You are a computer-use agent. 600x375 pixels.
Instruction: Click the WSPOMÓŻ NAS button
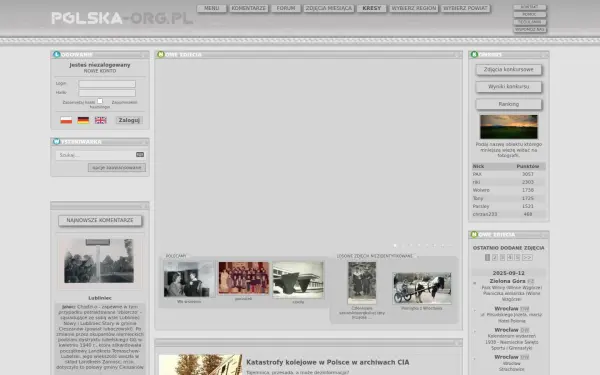tap(530, 29)
